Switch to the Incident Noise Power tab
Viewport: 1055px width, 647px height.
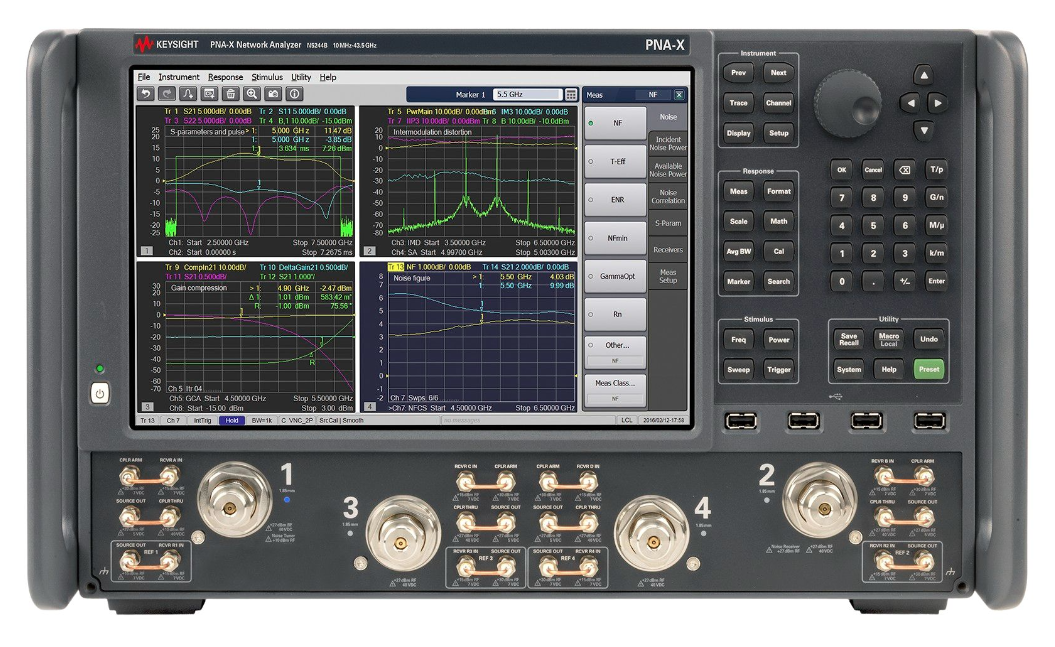coord(667,143)
